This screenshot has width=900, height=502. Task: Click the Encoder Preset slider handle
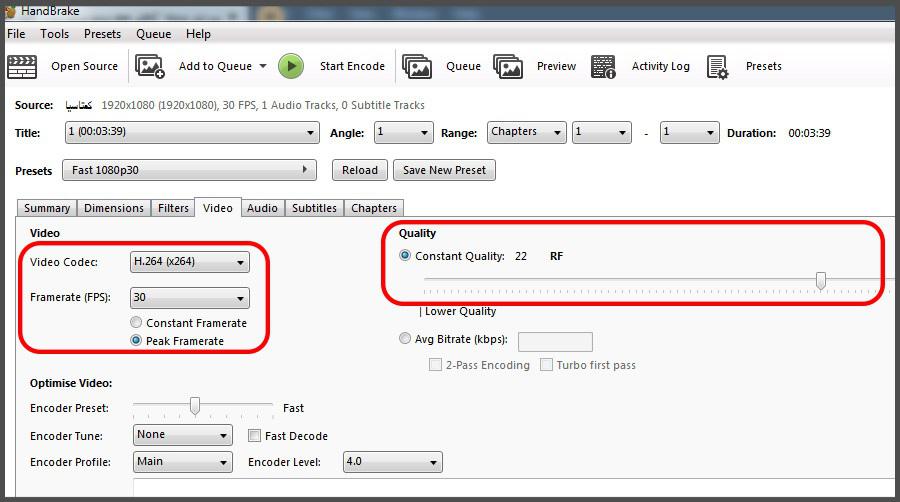coord(195,406)
